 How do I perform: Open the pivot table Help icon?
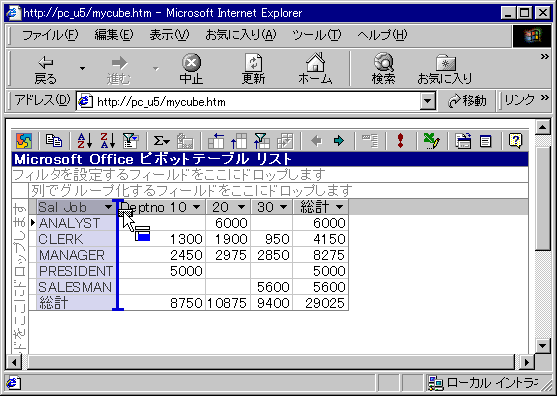[x=515, y=141]
